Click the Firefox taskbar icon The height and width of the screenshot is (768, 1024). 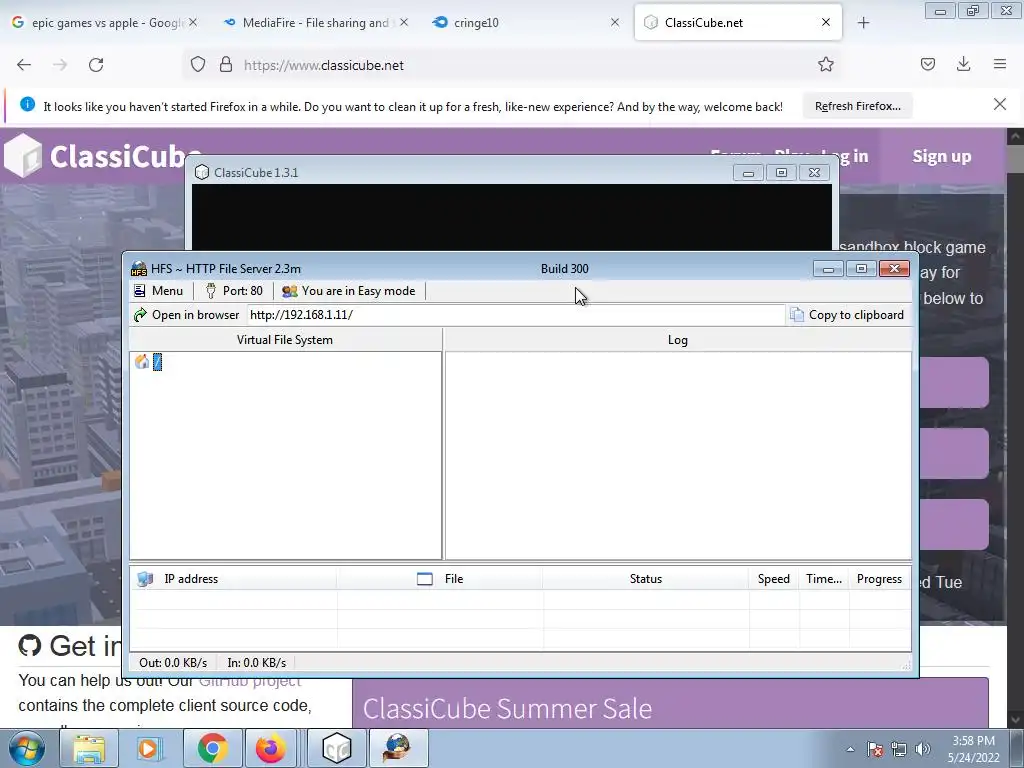pos(270,748)
